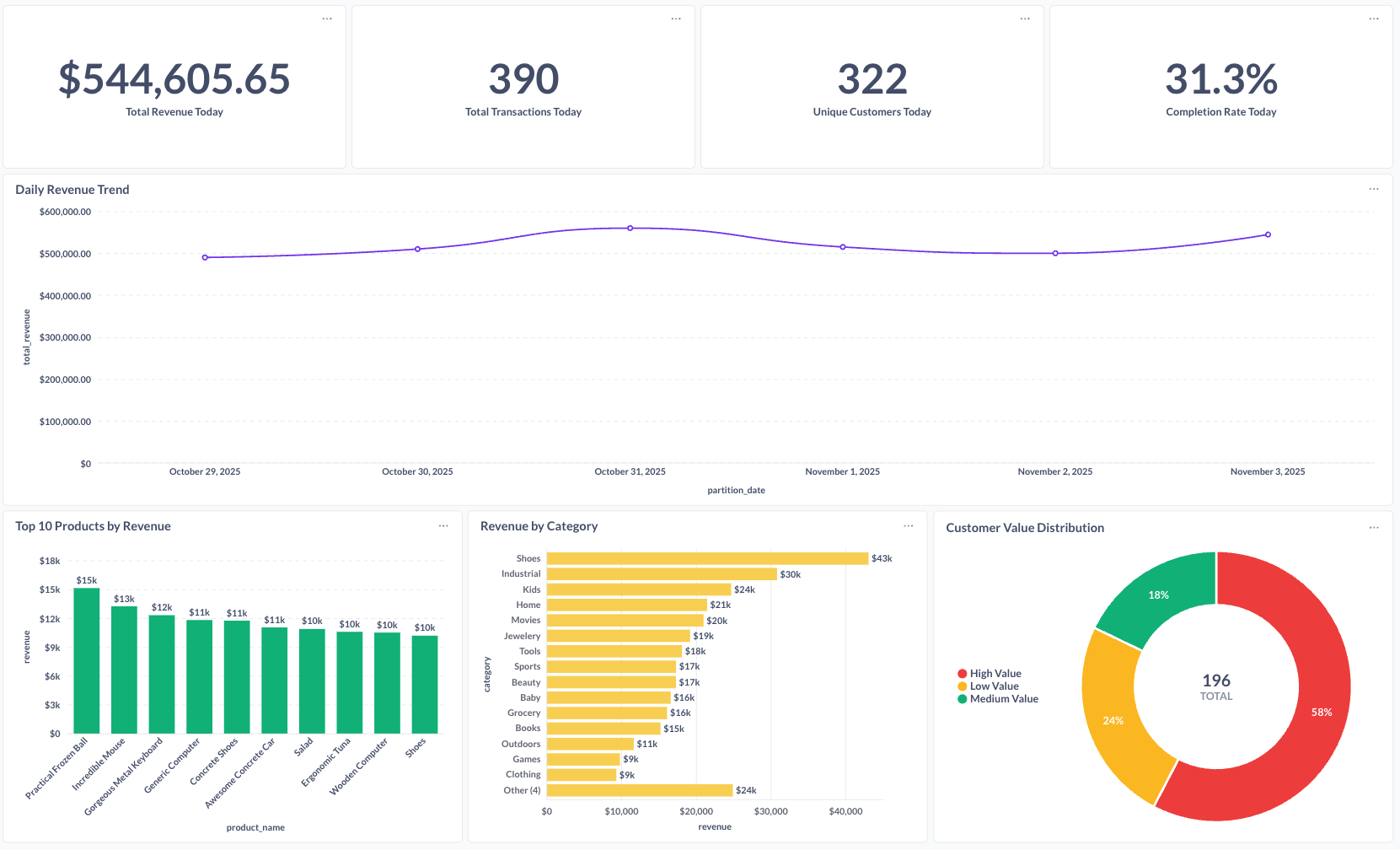The image size is (1400, 850).
Task: Click the Other (4) $24k category bar
Action: [640, 790]
